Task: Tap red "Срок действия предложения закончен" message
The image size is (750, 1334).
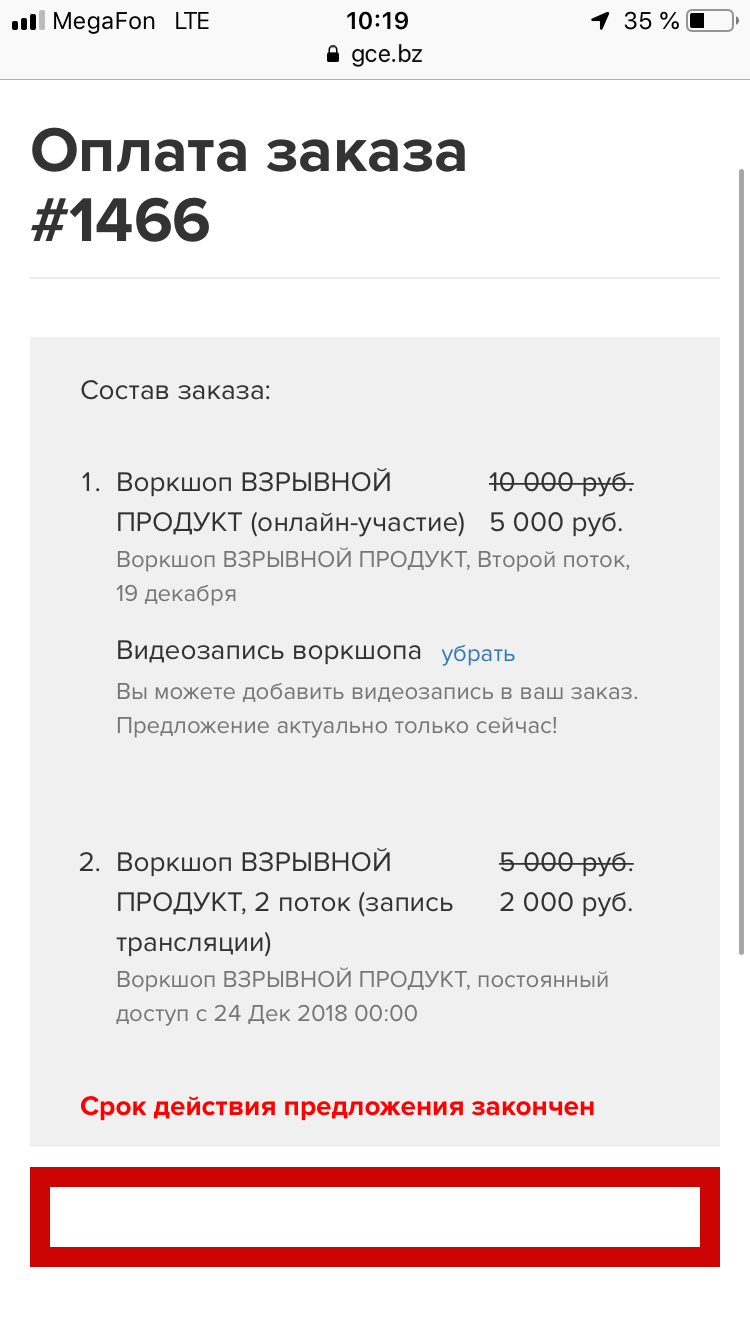Action: 338,1107
